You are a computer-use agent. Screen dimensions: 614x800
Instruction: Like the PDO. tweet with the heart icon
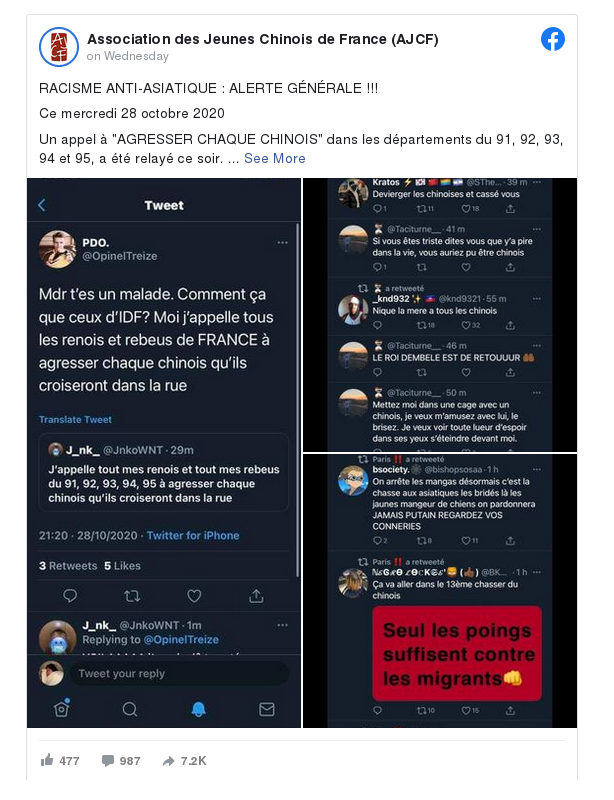[x=194, y=595]
